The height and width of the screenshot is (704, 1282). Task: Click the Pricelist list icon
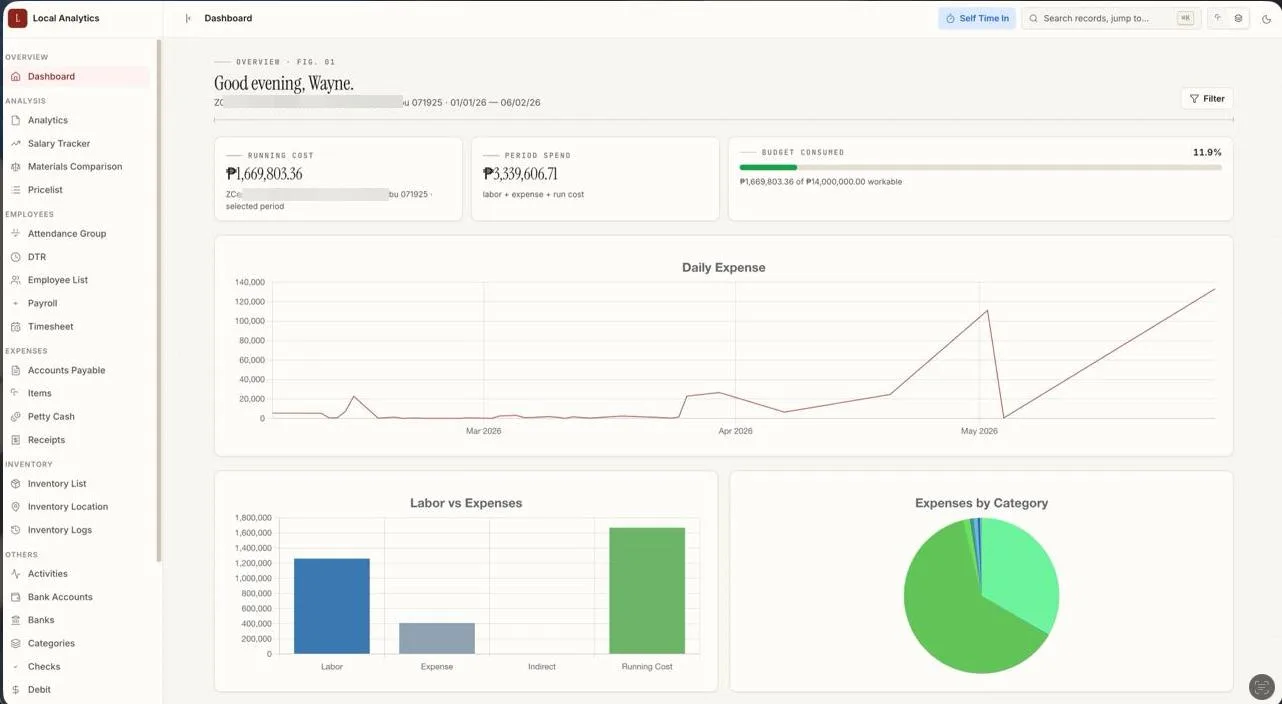tap(16, 189)
